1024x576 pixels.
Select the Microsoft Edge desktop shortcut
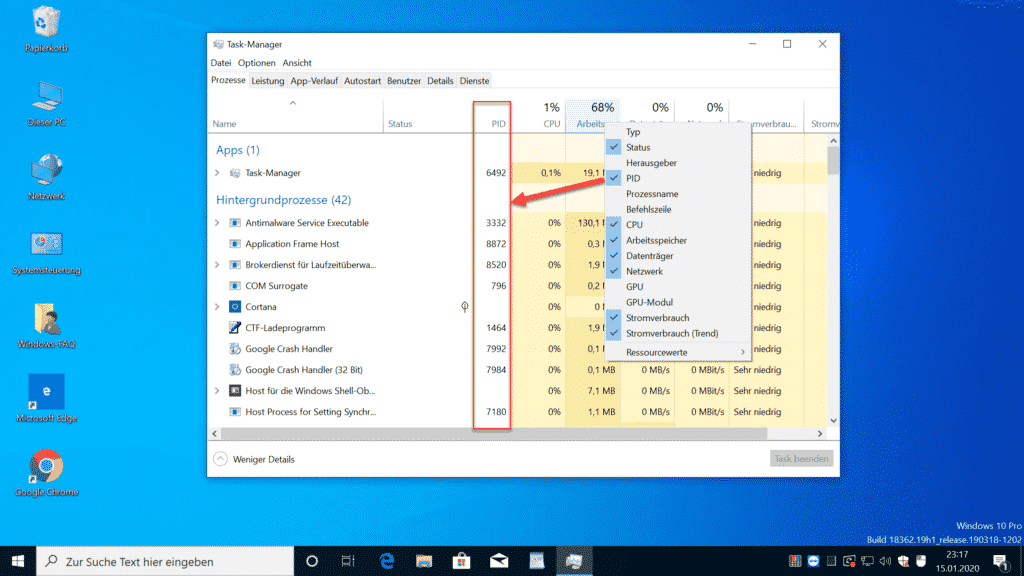point(46,398)
